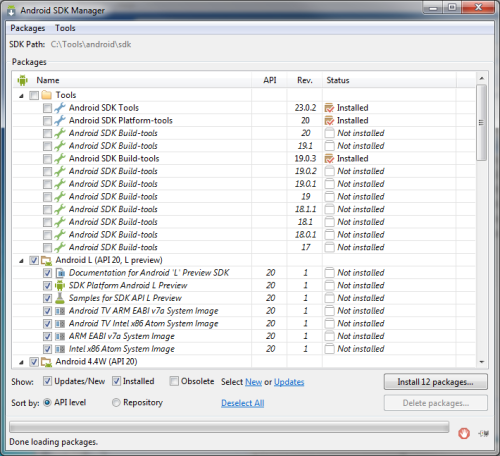Viewport: 500px width, 456px height.
Task: Collapse the Android 4.4W (API 20) group
Action: point(22,362)
